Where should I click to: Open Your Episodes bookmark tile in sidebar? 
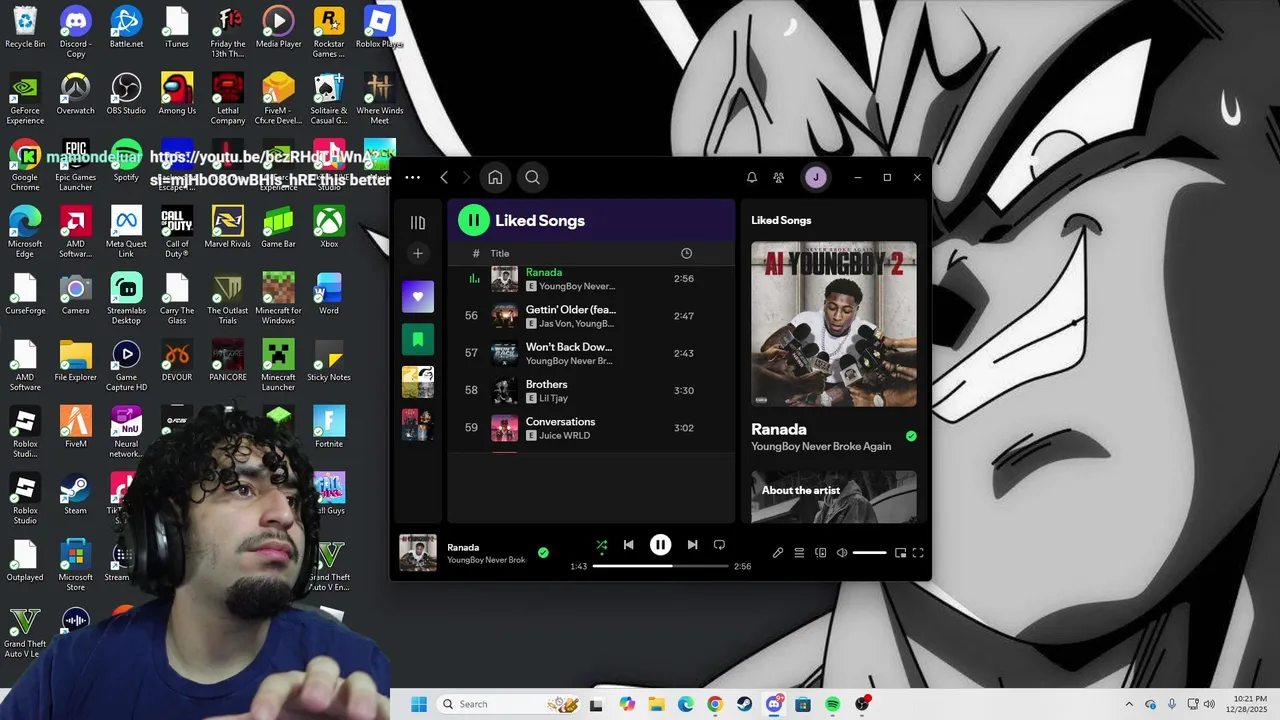coord(418,339)
